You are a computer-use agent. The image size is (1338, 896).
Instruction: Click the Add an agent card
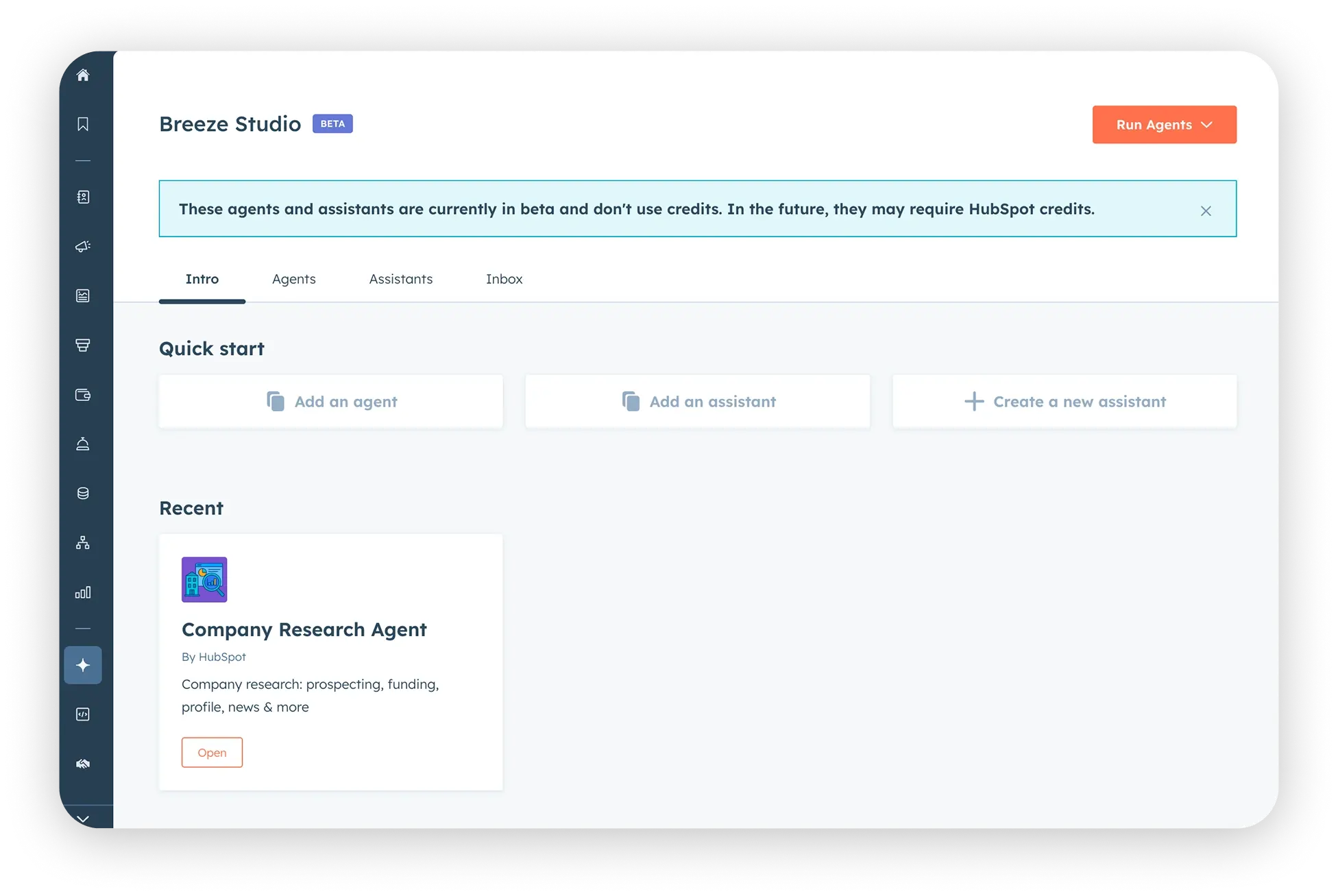[331, 402]
